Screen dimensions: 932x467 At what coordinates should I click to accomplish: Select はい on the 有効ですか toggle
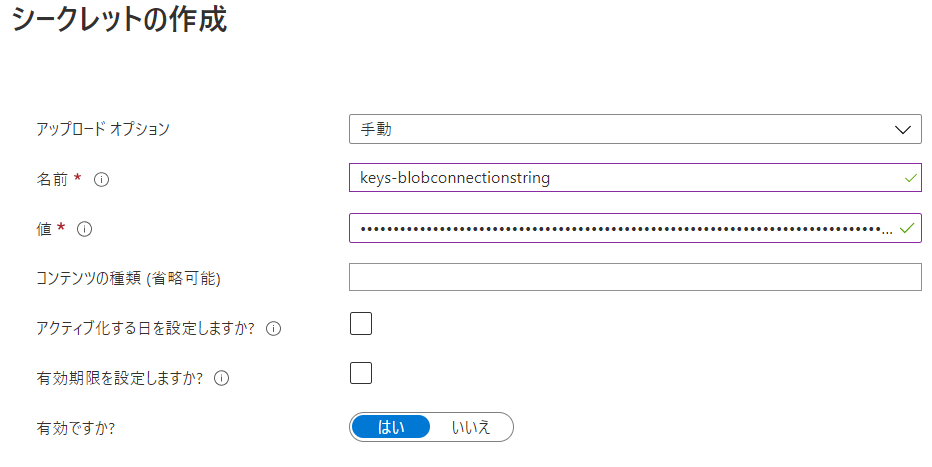click(391, 427)
